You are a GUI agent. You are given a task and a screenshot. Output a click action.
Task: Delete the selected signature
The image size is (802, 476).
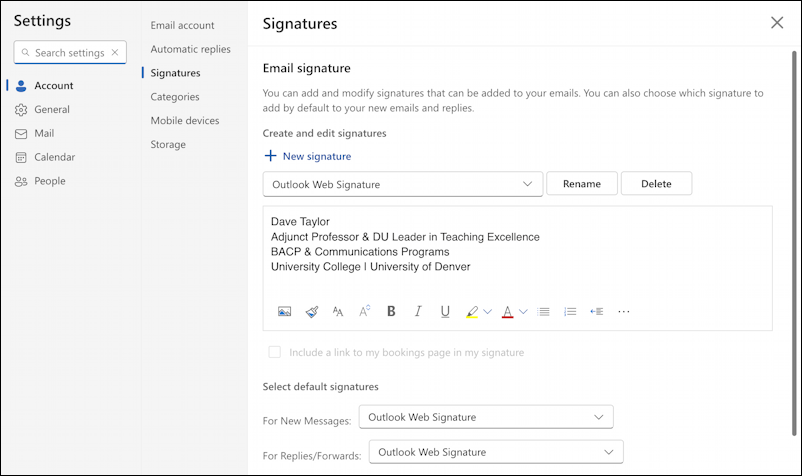pos(656,184)
